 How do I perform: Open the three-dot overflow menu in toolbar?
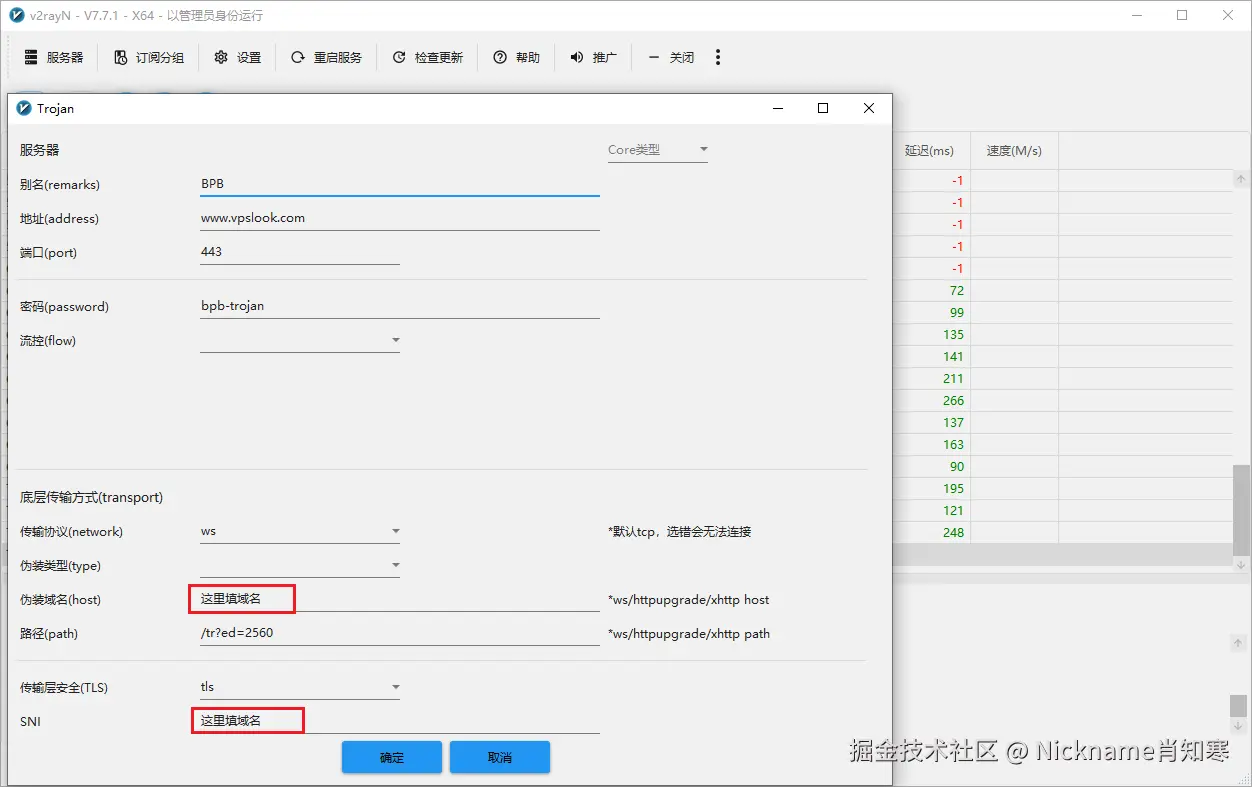click(x=718, y=58)
